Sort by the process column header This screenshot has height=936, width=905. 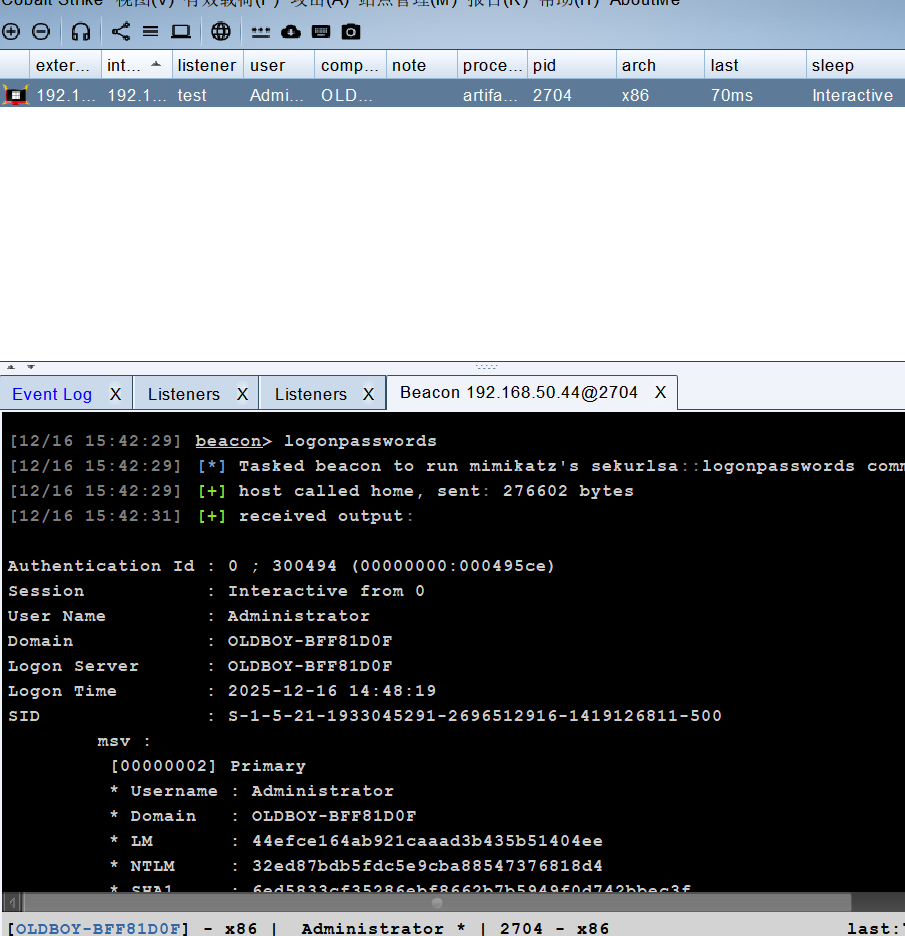[492, 65]
